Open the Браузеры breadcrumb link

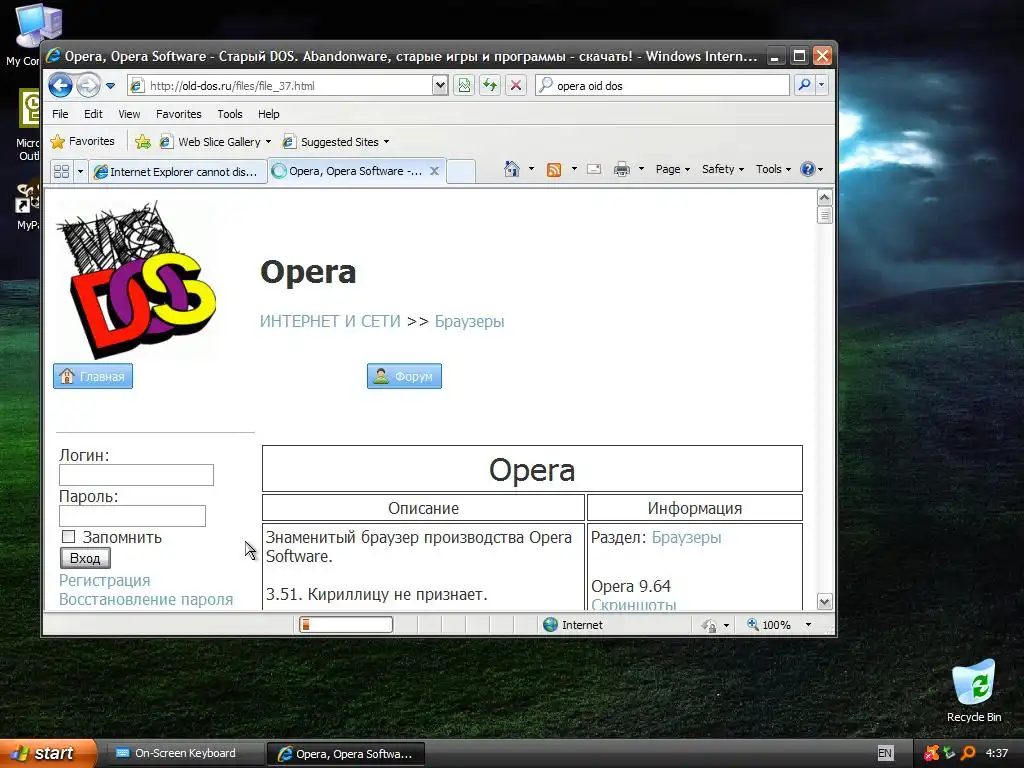click(470, 321)
